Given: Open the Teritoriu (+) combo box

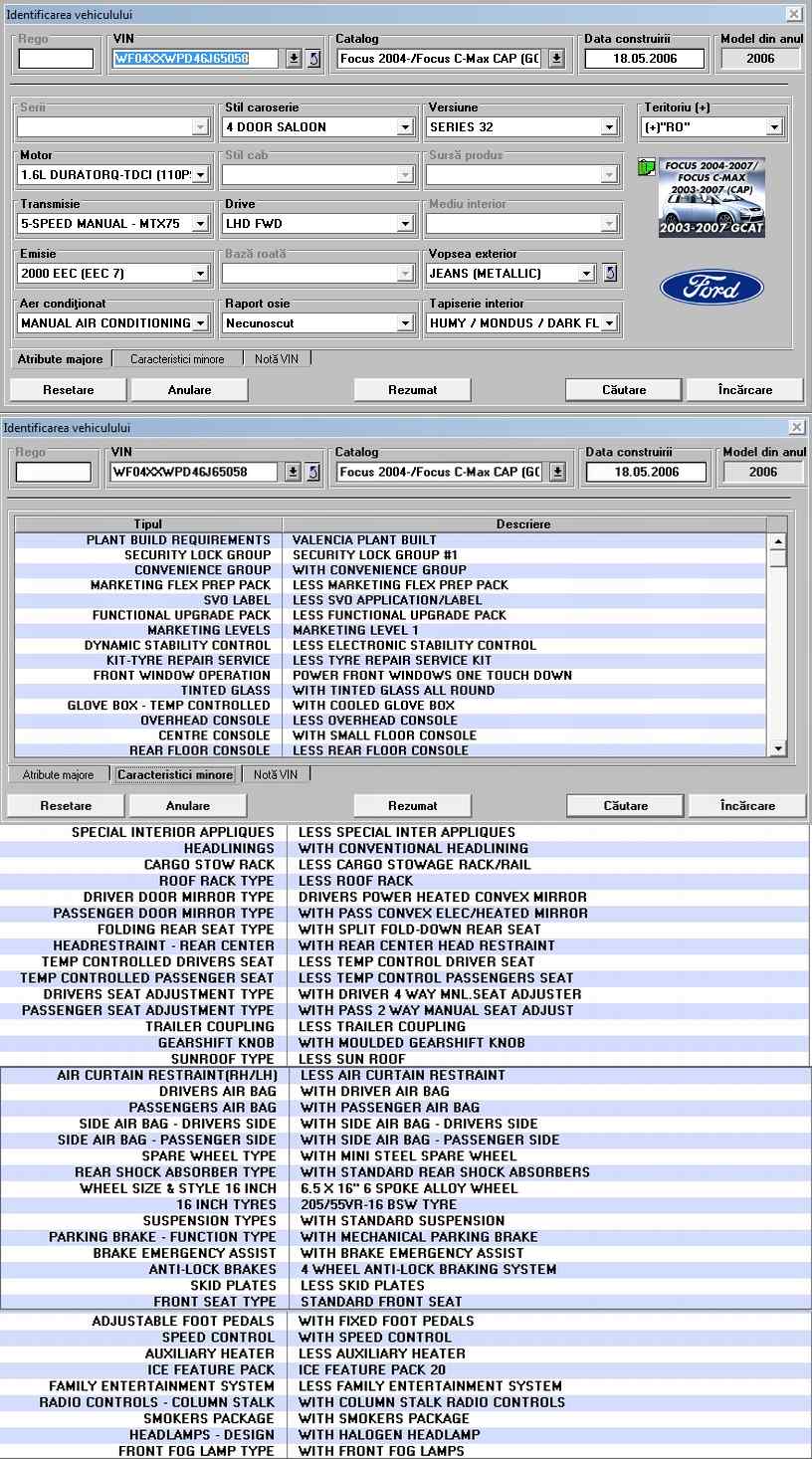Looking at the screenshot, I should 773,127.
